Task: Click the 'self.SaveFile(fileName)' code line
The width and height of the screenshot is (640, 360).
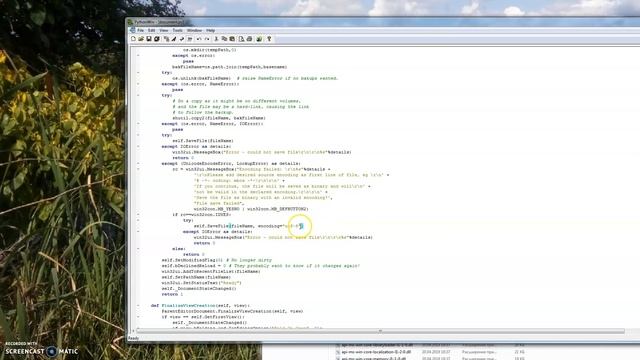Action: coord(203,141)
